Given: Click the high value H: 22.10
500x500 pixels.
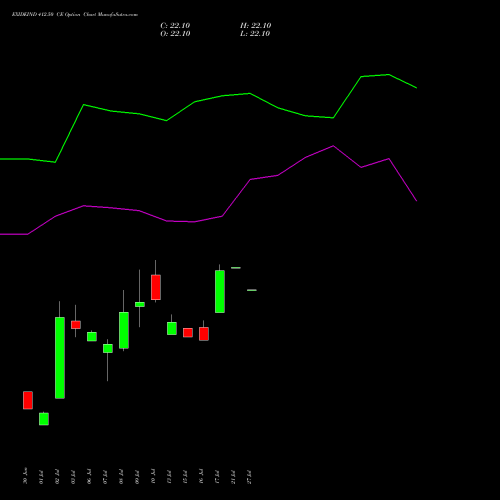Looking at the screenshot, I should (255, 26).
